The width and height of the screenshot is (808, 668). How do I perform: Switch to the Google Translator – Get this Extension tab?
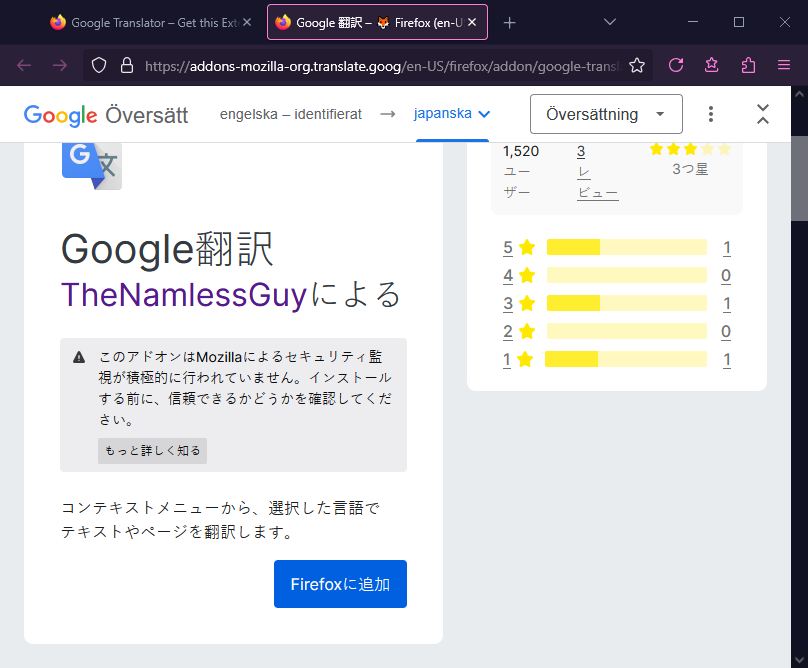point(150,22)
